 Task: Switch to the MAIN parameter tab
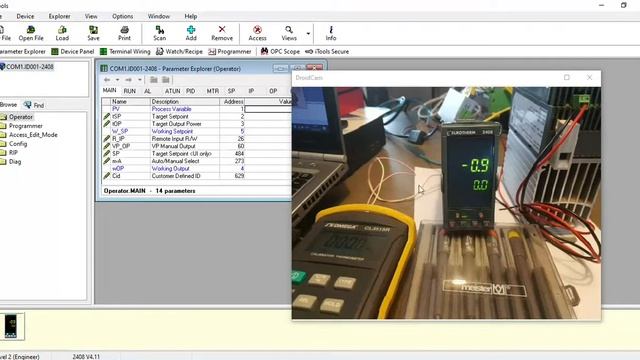pyautogui.click(x=109, y=90)
